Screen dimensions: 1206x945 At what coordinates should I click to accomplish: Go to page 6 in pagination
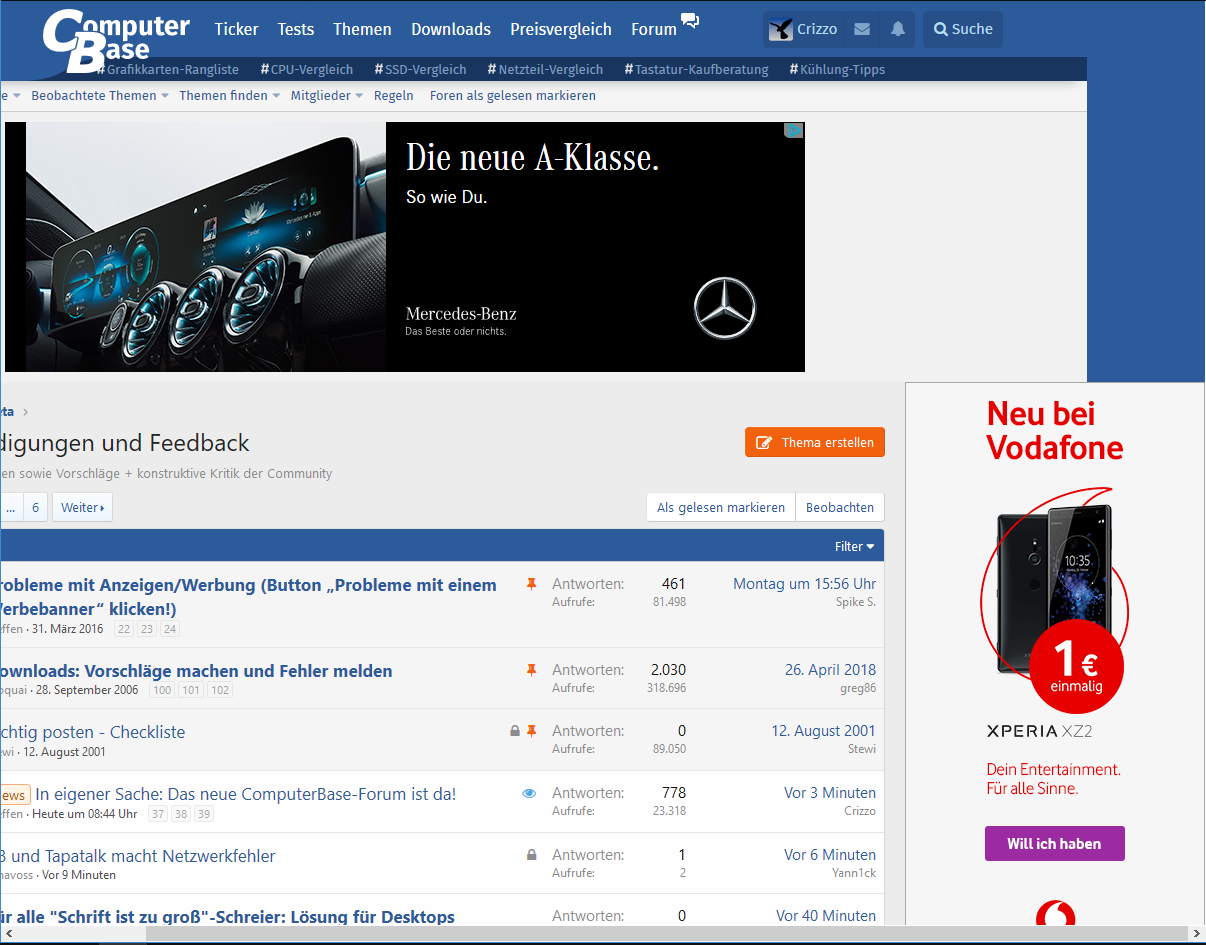click(x=35, y=507)
